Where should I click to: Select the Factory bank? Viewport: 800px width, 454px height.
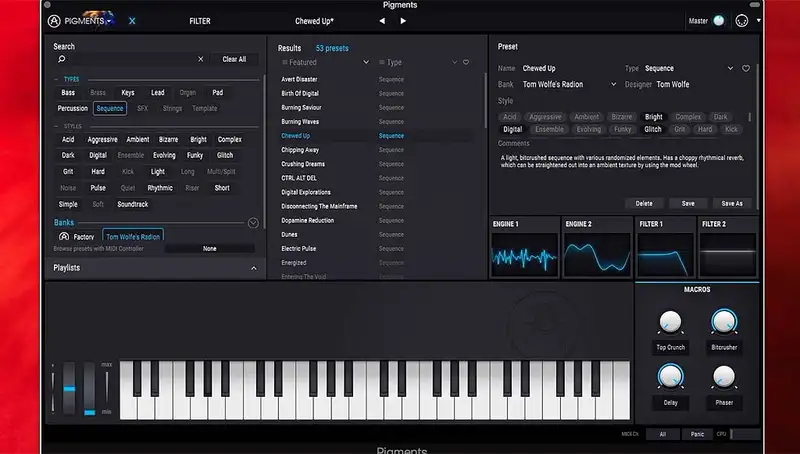point(77,237)
